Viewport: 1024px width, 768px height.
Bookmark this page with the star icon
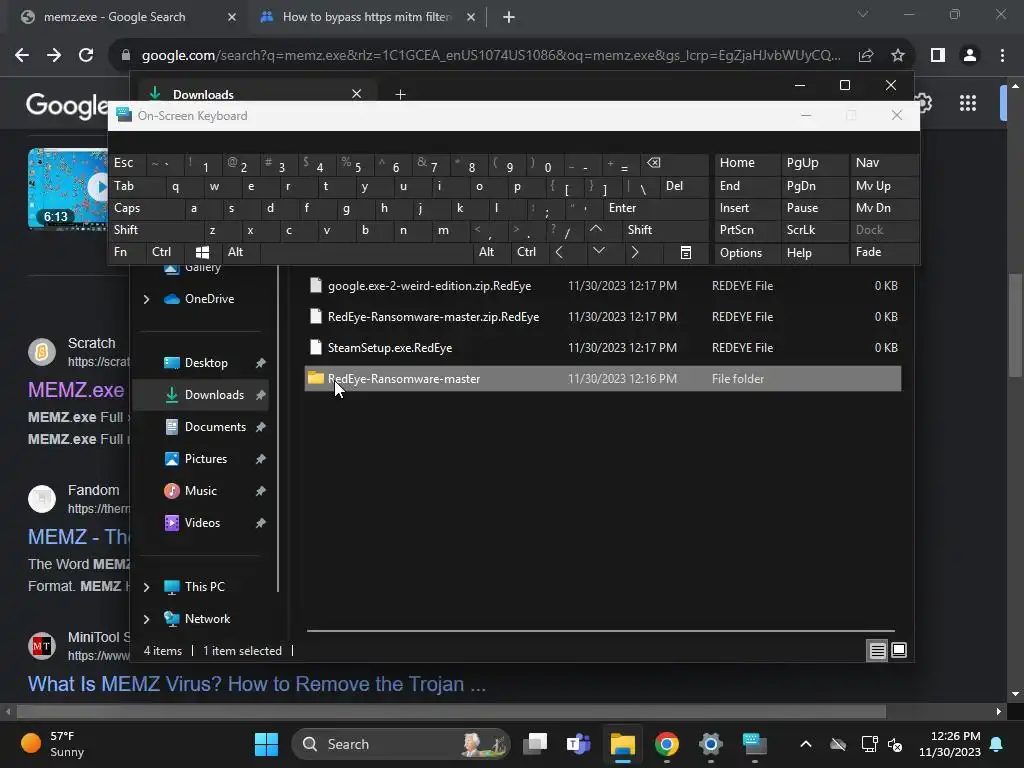click(x=898, y=56)
